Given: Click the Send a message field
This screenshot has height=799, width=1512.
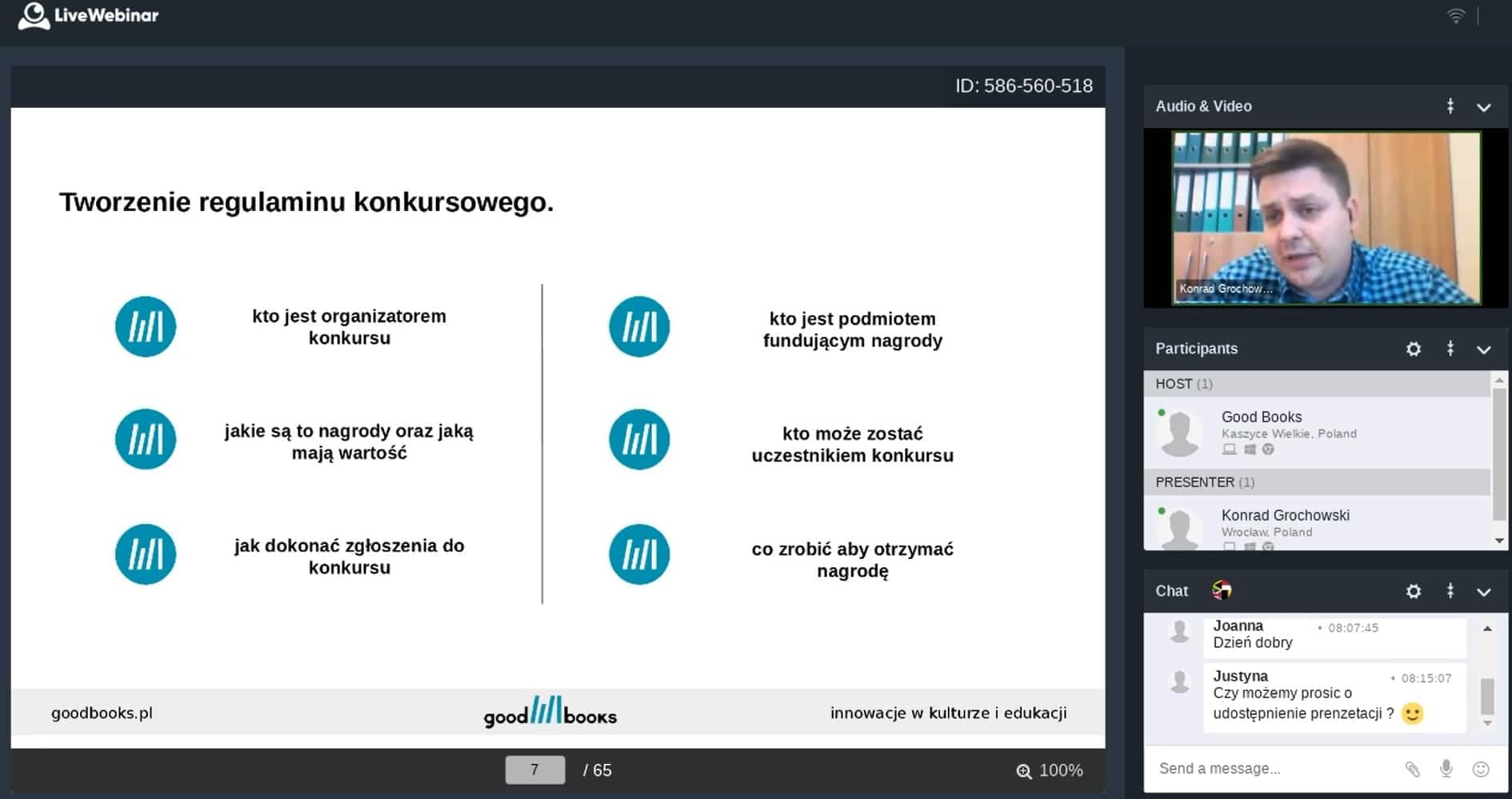Looking at the screenshot, I should pos(1272,769).
